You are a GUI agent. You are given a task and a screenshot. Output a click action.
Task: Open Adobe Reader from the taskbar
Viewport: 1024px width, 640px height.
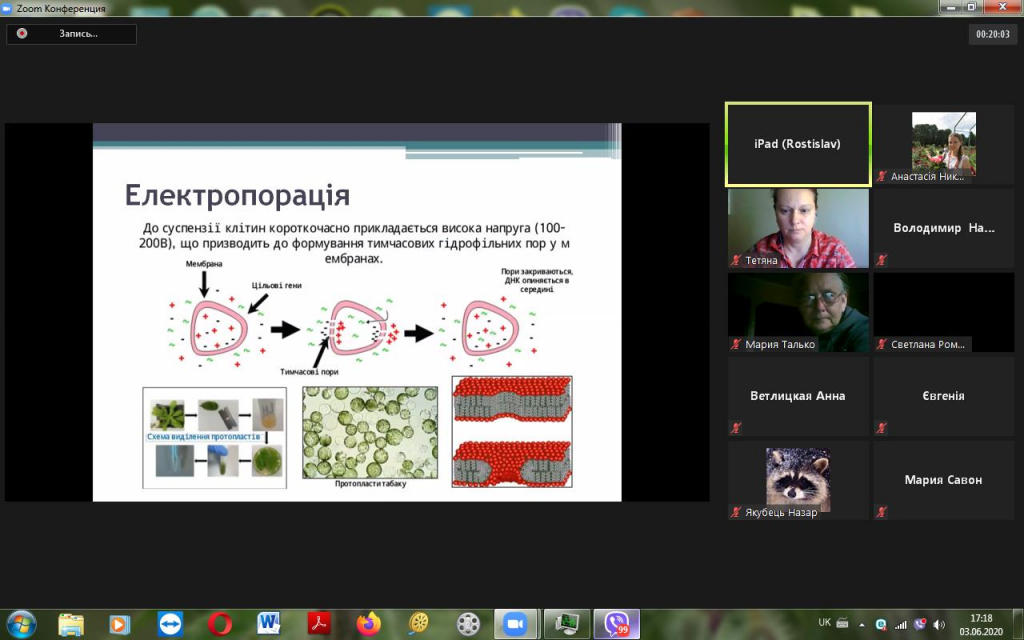(319, 624)
